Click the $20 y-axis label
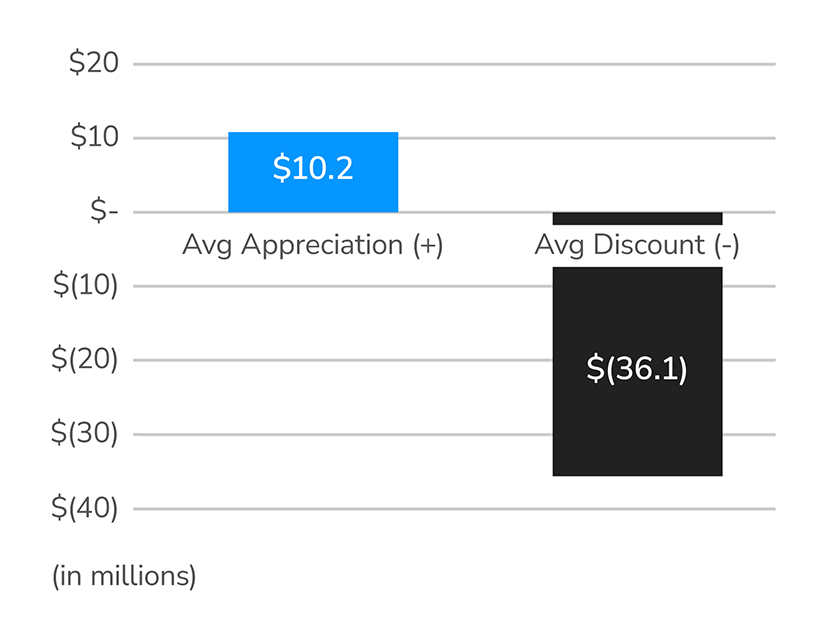This screenshot has width=826, height=640. (x=93, y=64)
